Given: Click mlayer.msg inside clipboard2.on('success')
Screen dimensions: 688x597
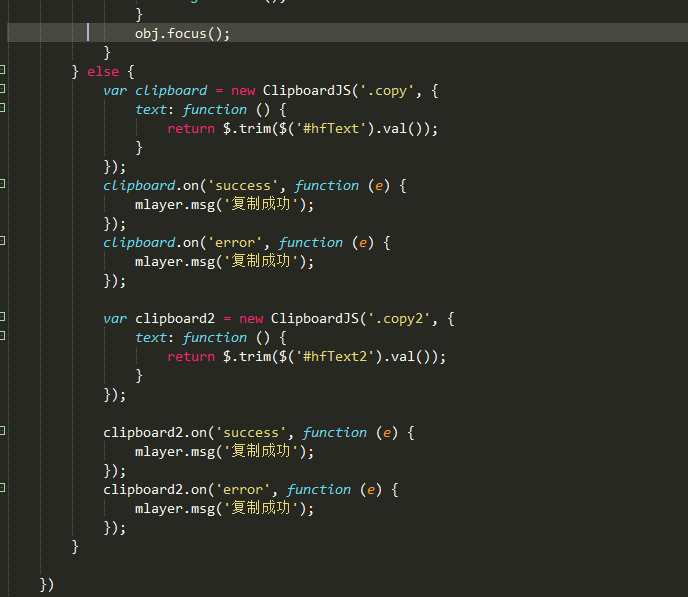Looking at the screenshot, I should 175,452.
